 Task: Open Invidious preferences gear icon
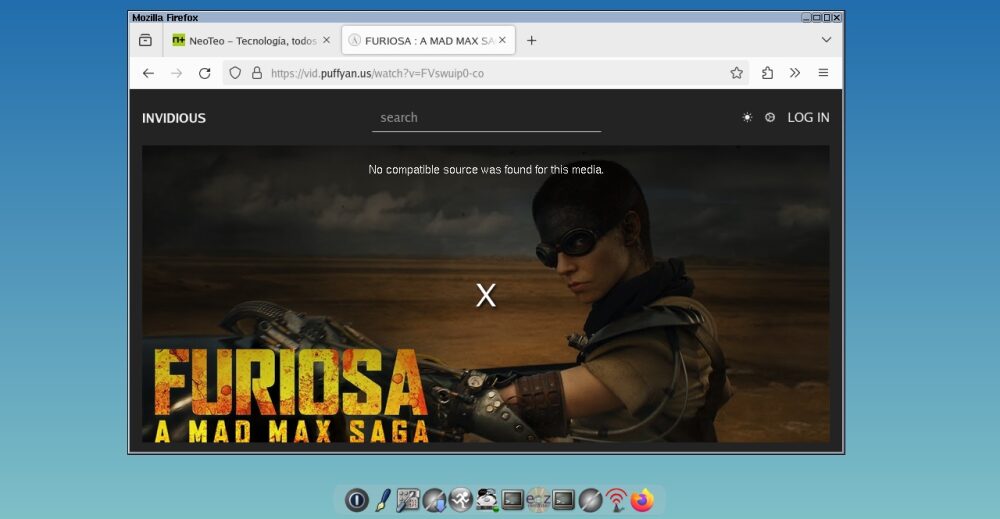pyautogui.click(x=770, y=117)
